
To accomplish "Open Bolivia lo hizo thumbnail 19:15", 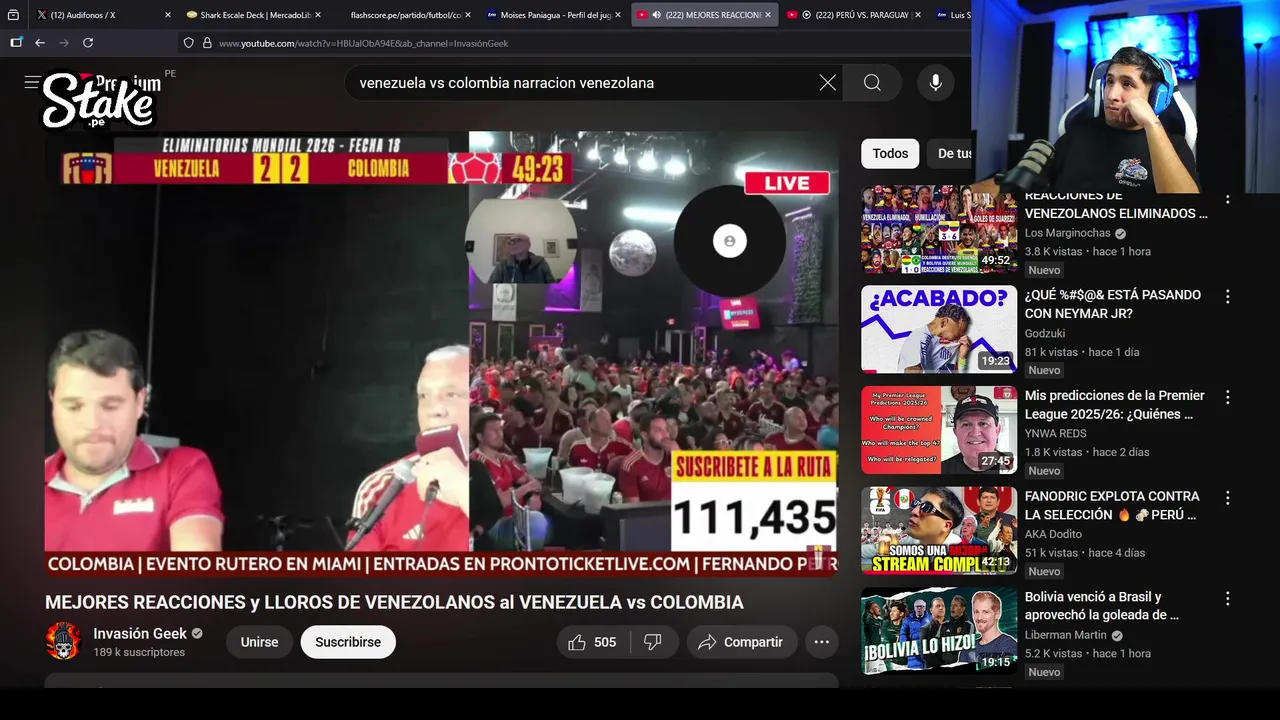I will [x=939, y=631].
